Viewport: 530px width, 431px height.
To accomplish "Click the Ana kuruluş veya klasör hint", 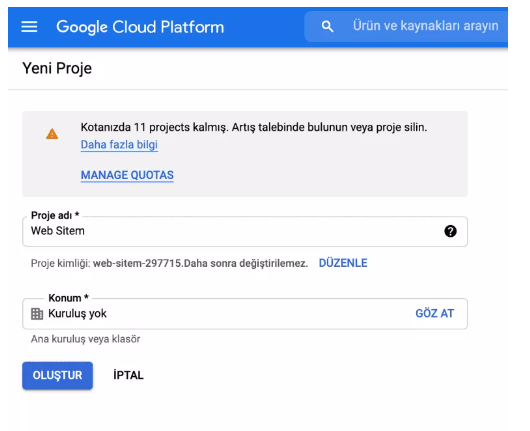I will point(86,339).
